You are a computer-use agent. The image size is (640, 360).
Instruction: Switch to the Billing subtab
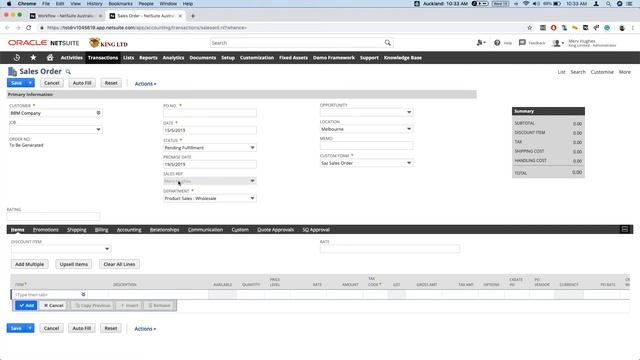click(x=102, y=229)
